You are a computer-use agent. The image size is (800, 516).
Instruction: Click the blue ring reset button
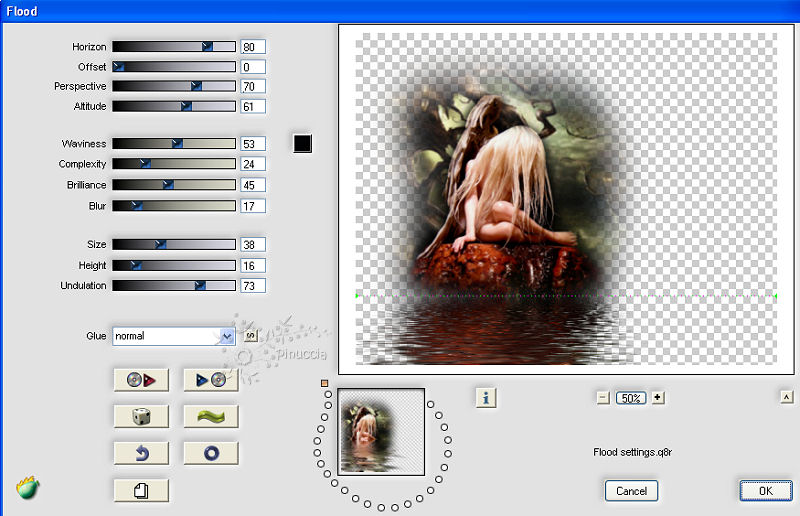pyautogui.click(x=211, y=453)
